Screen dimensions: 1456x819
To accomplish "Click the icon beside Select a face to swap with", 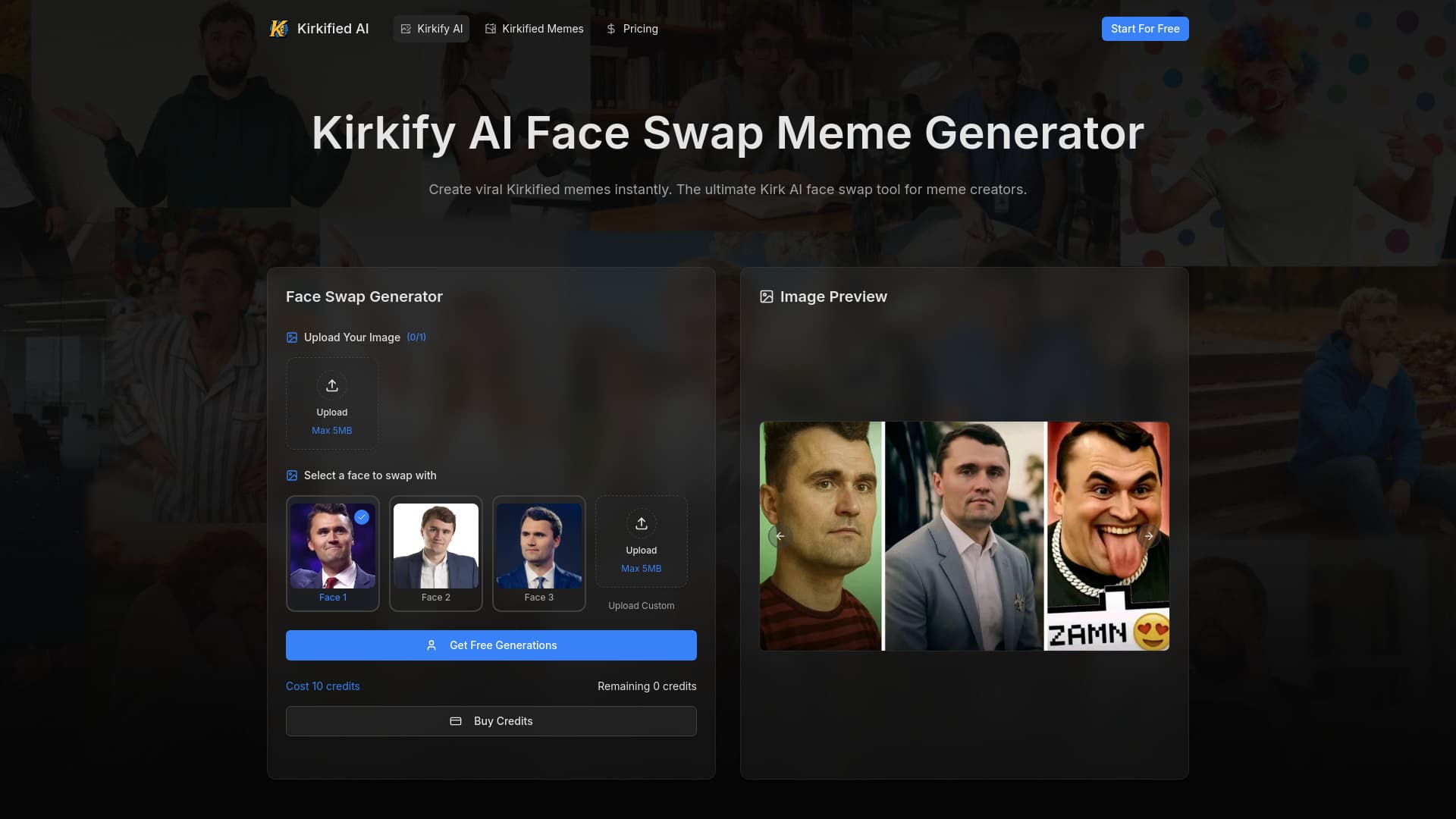I will pyautogui.click(x=291, y=475).
